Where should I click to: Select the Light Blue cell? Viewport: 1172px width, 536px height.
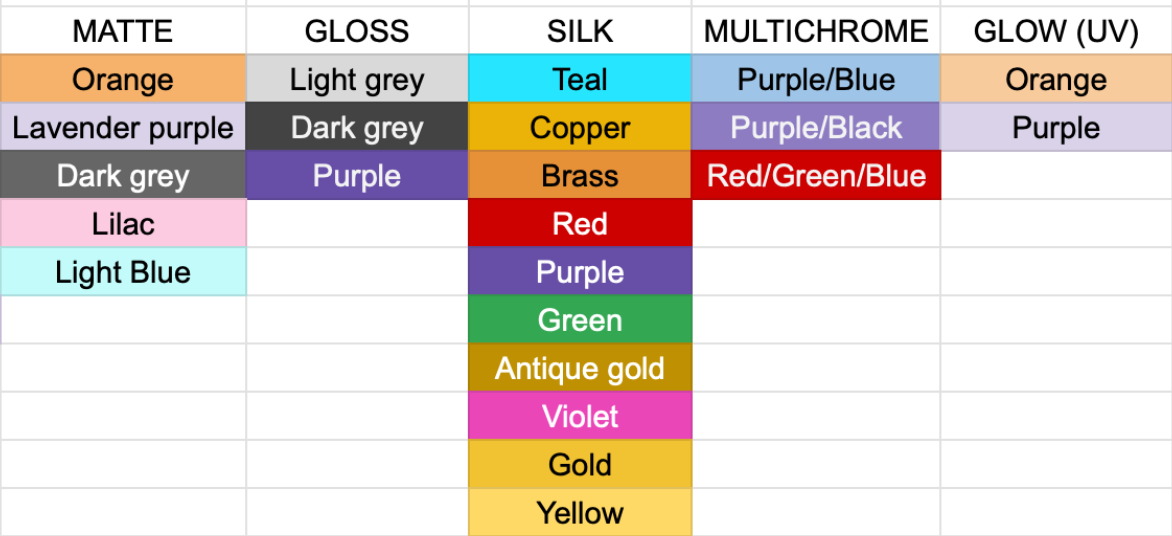click(123, 272)
